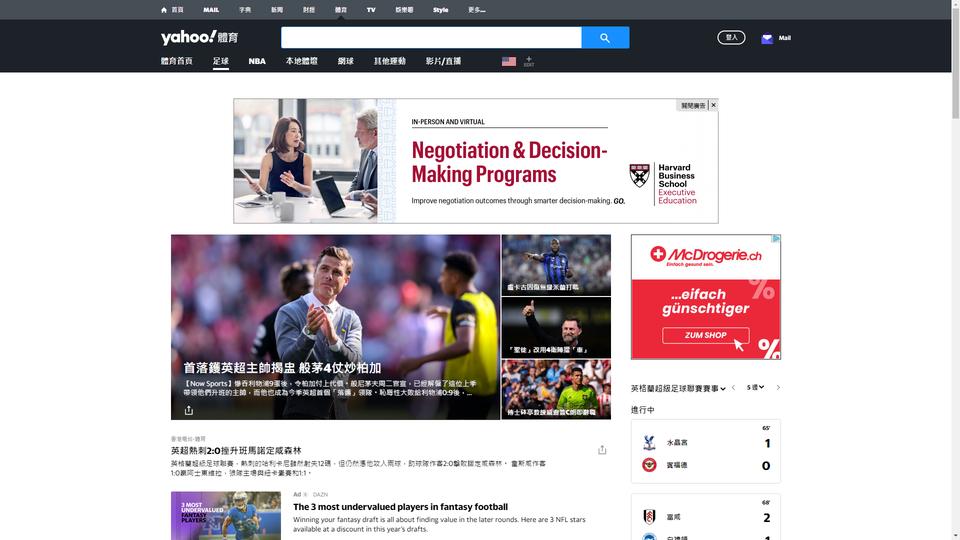960x540 pixels.
Task: Open 新聞 in the top bar
Action: 277,10
